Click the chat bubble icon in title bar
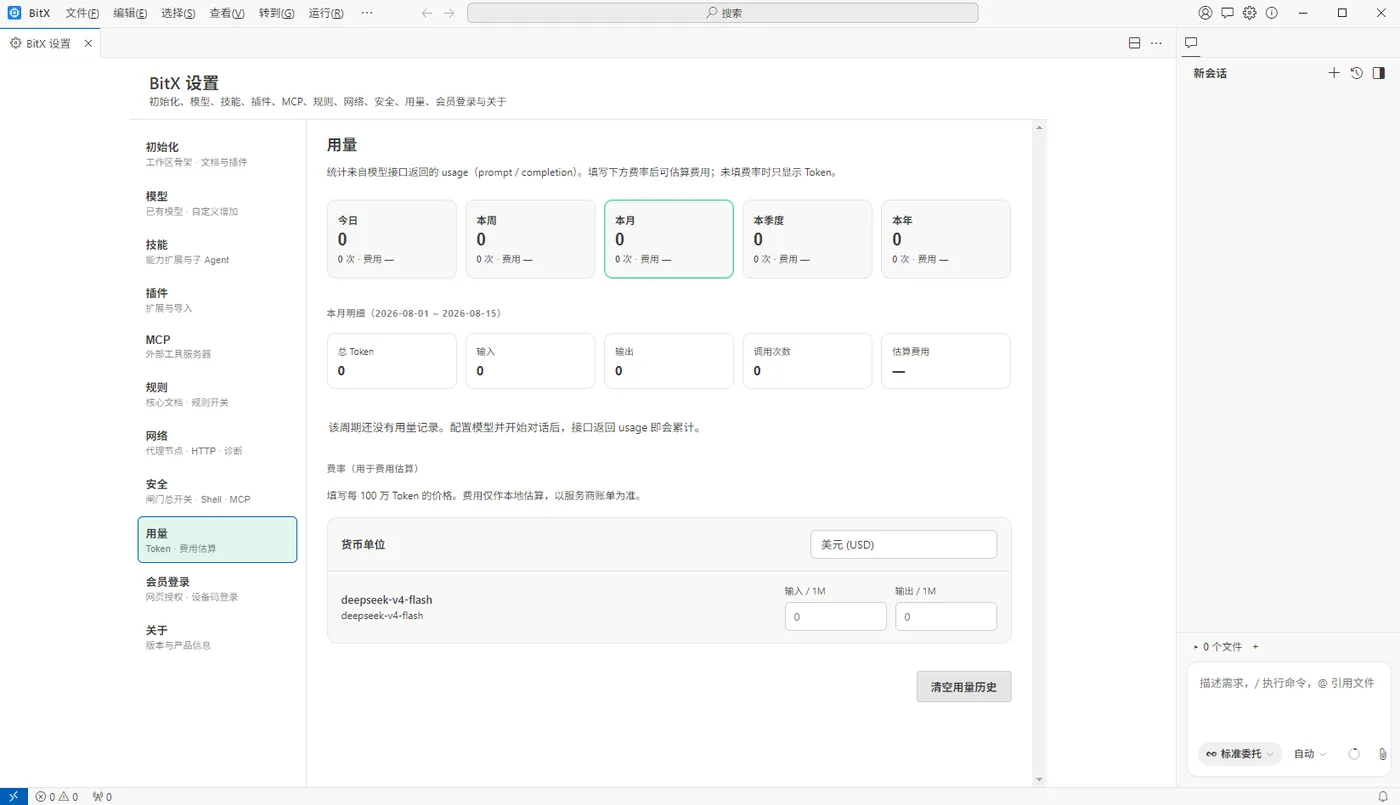Viewport: 1400px width, 805px height. (x=1227, y=13)
